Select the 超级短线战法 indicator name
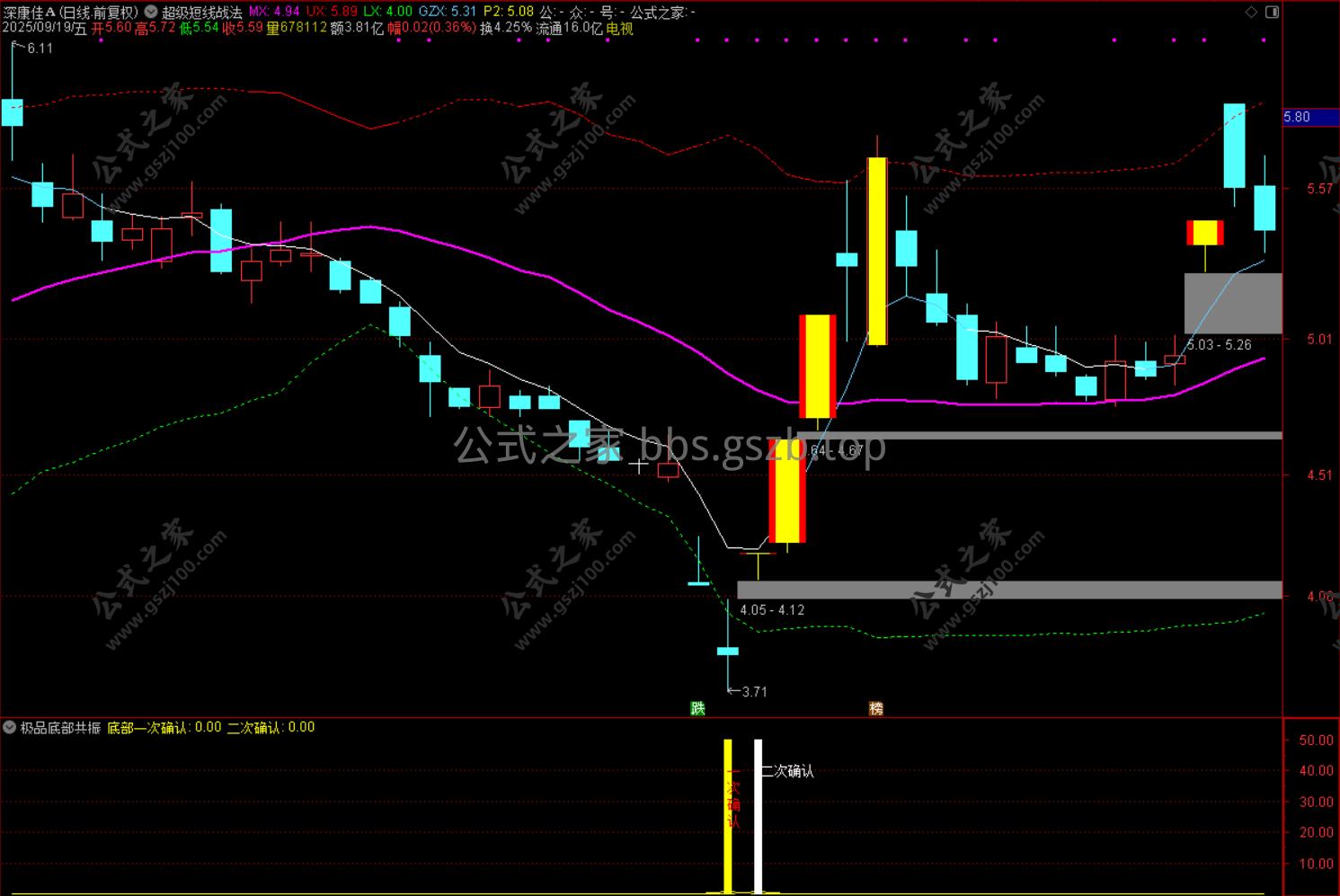Viewport: 1340px width, 896px height. click(x=201, y=13)
